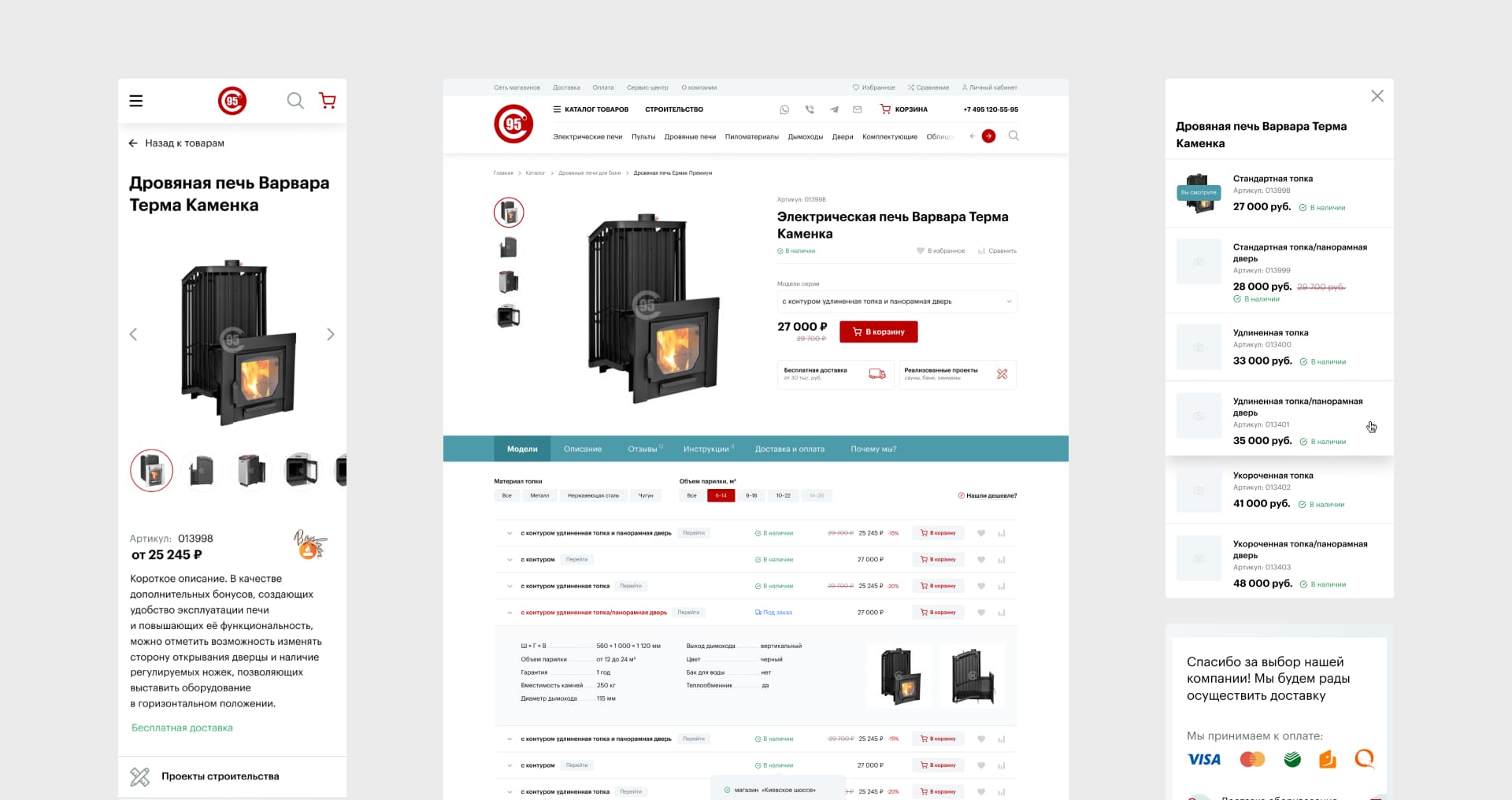The image size is (1512, 800).
Task: Open the Доставка и оплата tab
Action: click(x=789, y=449)
